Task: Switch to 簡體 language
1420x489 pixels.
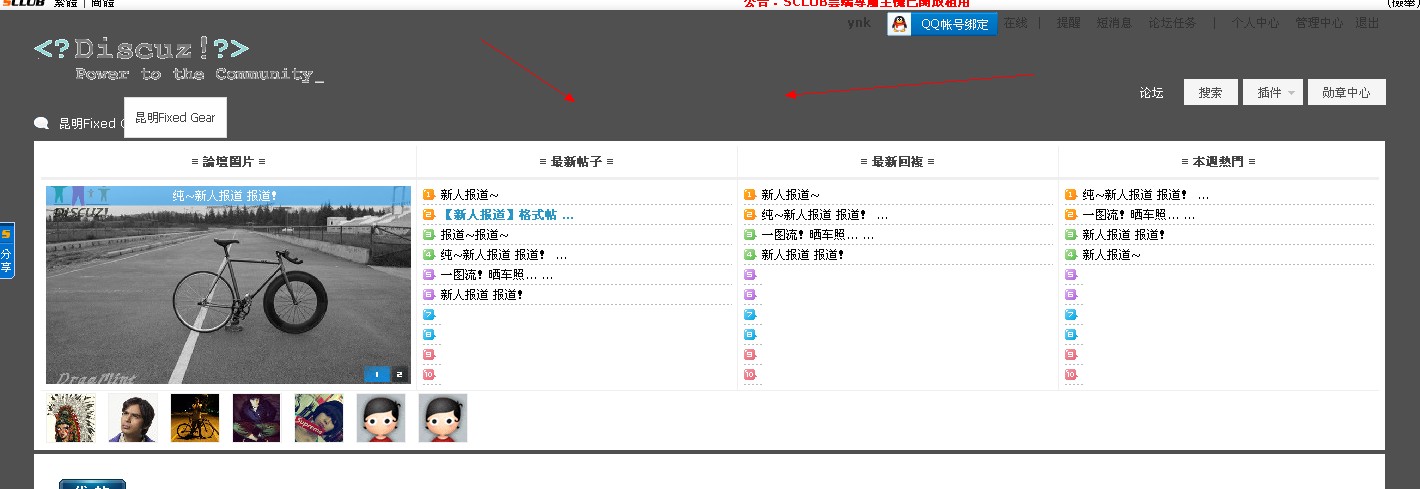Action: pyautogui.click(x=102, y=4)
